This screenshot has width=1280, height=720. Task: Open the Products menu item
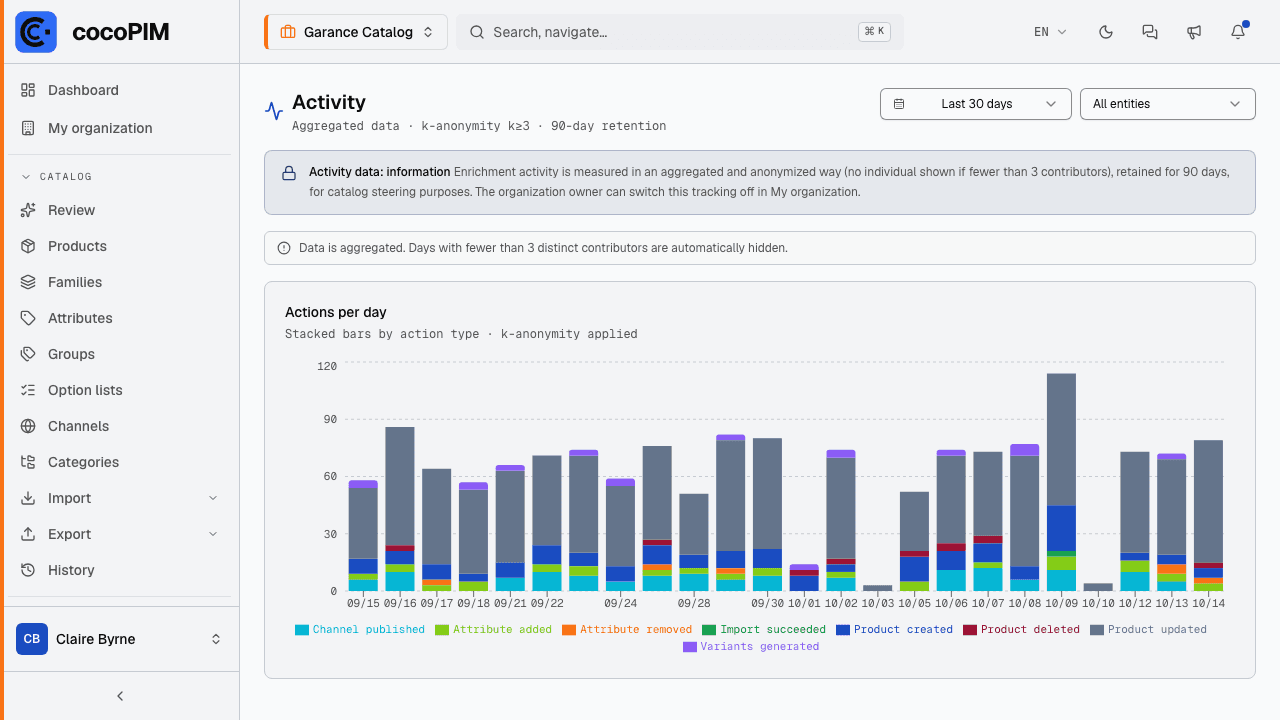pyautogui.click(x=120, y=246)
